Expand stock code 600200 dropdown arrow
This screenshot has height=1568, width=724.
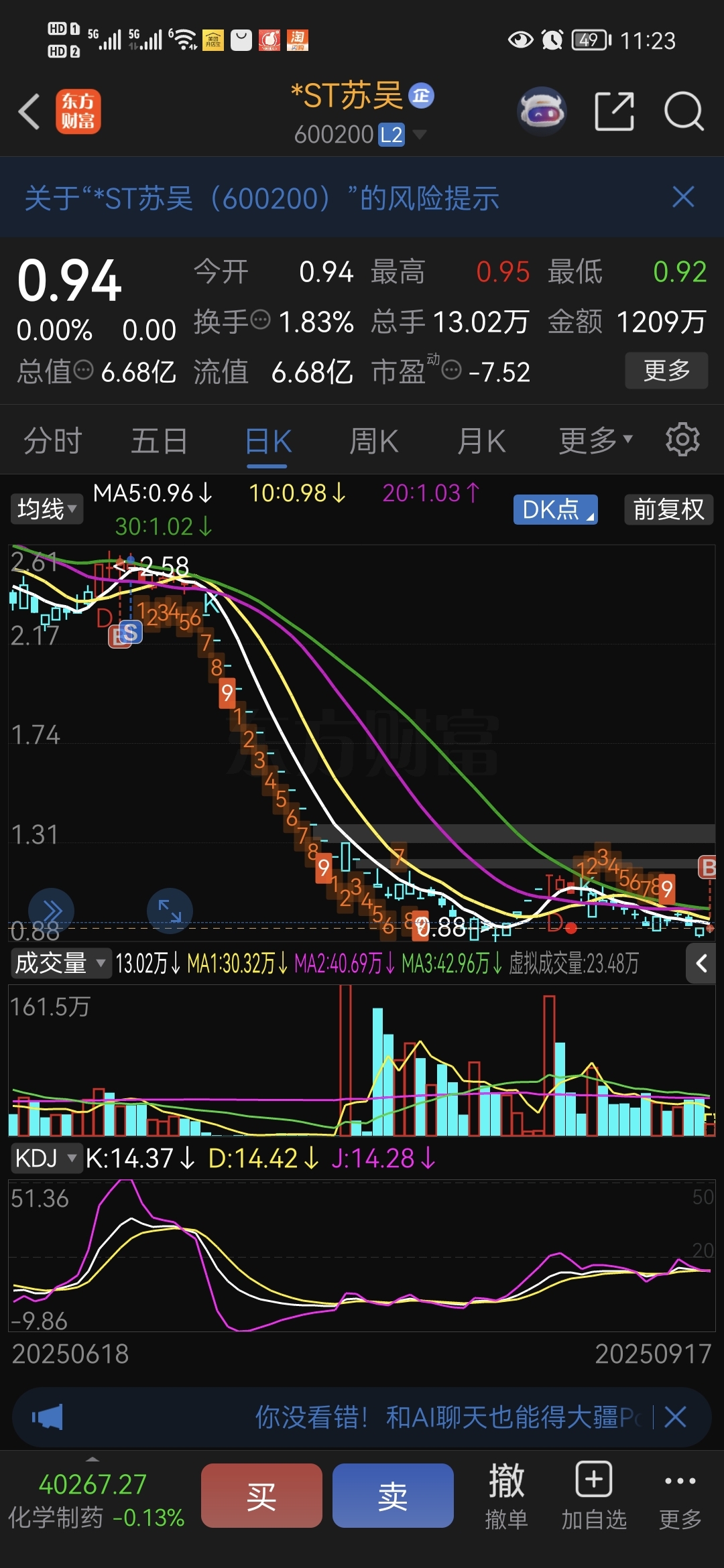(420, 135)
